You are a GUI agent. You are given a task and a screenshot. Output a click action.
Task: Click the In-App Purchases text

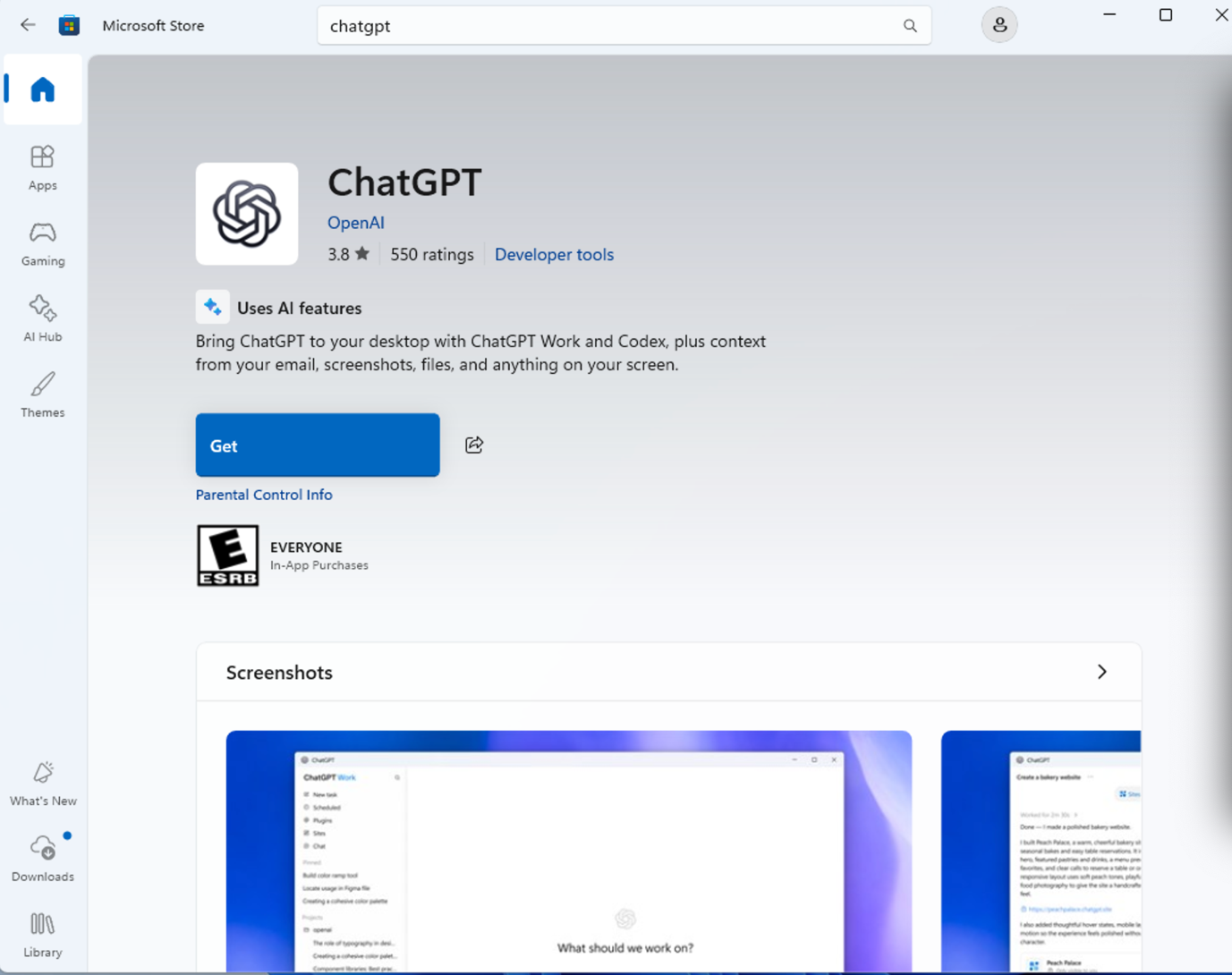pyautogui.click(x=319, y=565)
